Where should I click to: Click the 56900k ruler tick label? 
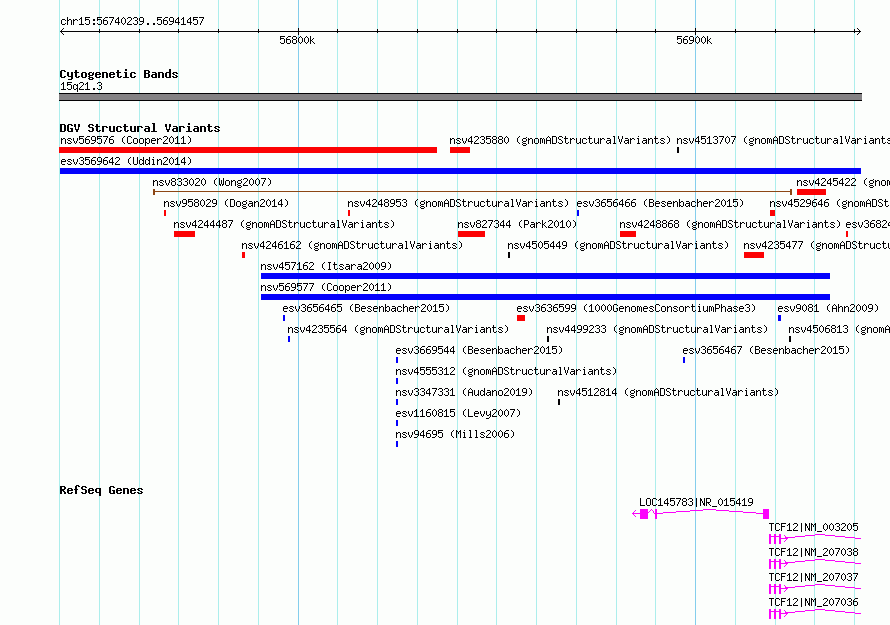click(x=694, y=40)
